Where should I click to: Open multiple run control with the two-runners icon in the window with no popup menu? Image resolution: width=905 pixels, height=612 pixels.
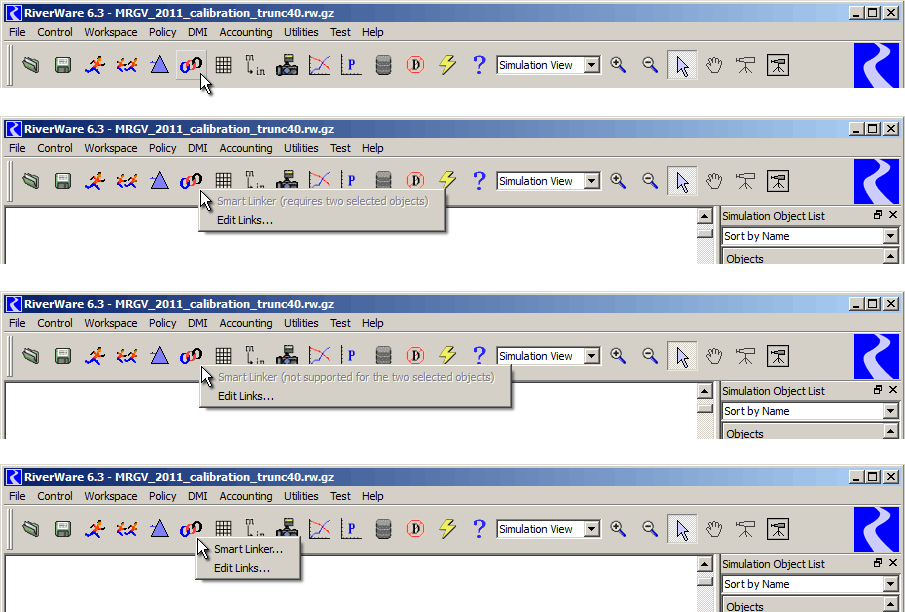[127, 65]
